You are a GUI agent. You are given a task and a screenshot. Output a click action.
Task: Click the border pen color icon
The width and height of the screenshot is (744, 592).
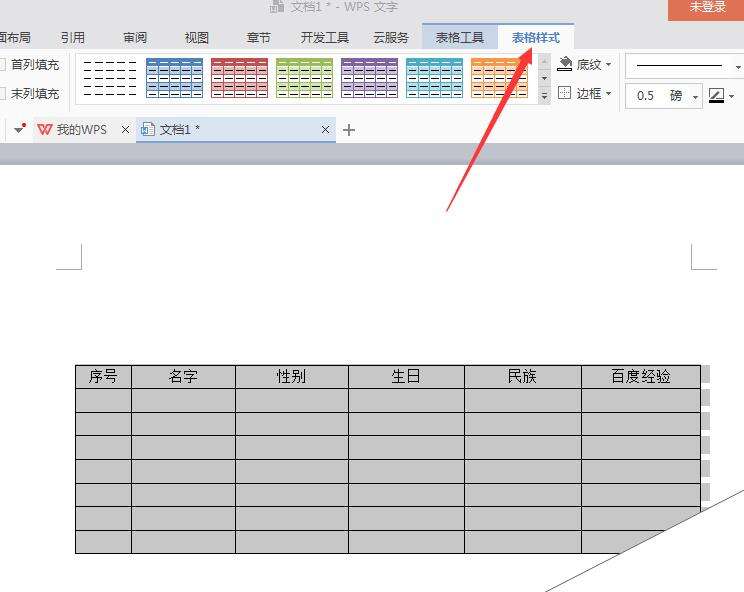(716, 95)
